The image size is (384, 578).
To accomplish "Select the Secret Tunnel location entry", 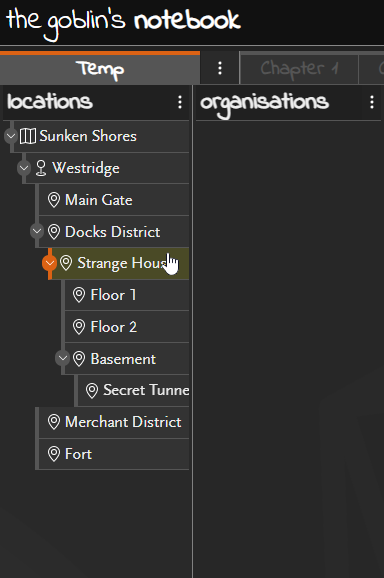I will pyautogui.click(x=133, y=390).
